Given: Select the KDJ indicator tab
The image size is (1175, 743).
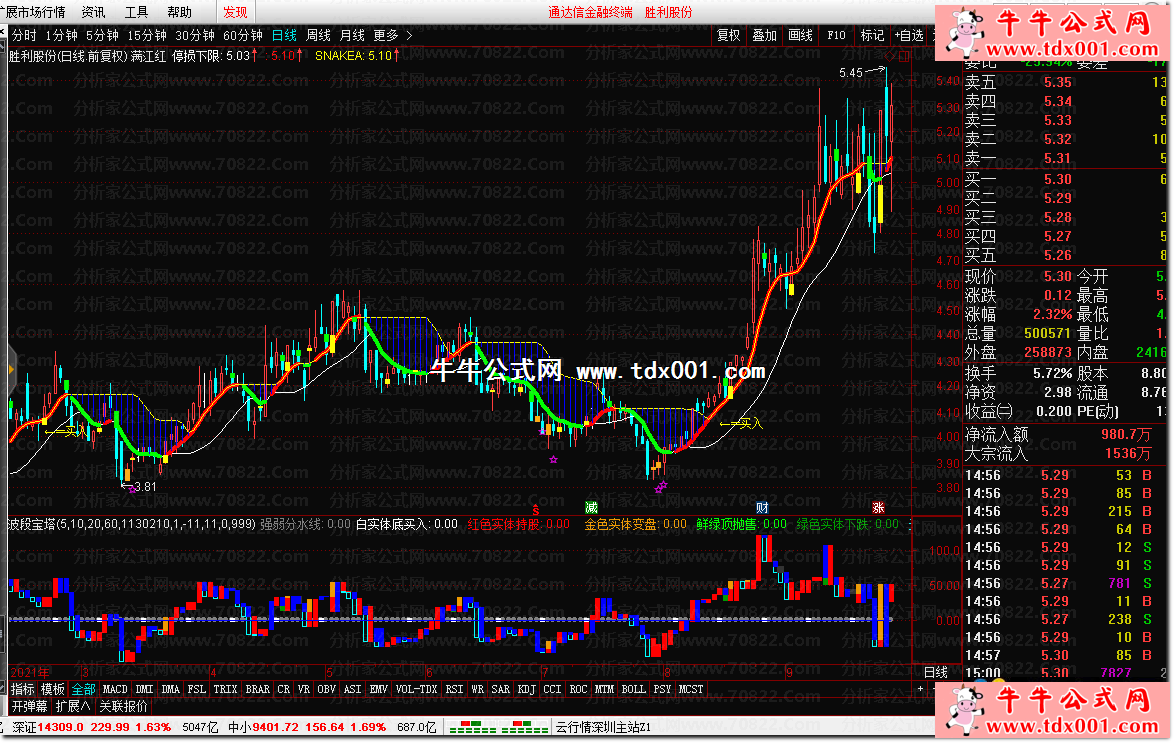Looking at the screenshot, I should (527, 689).
